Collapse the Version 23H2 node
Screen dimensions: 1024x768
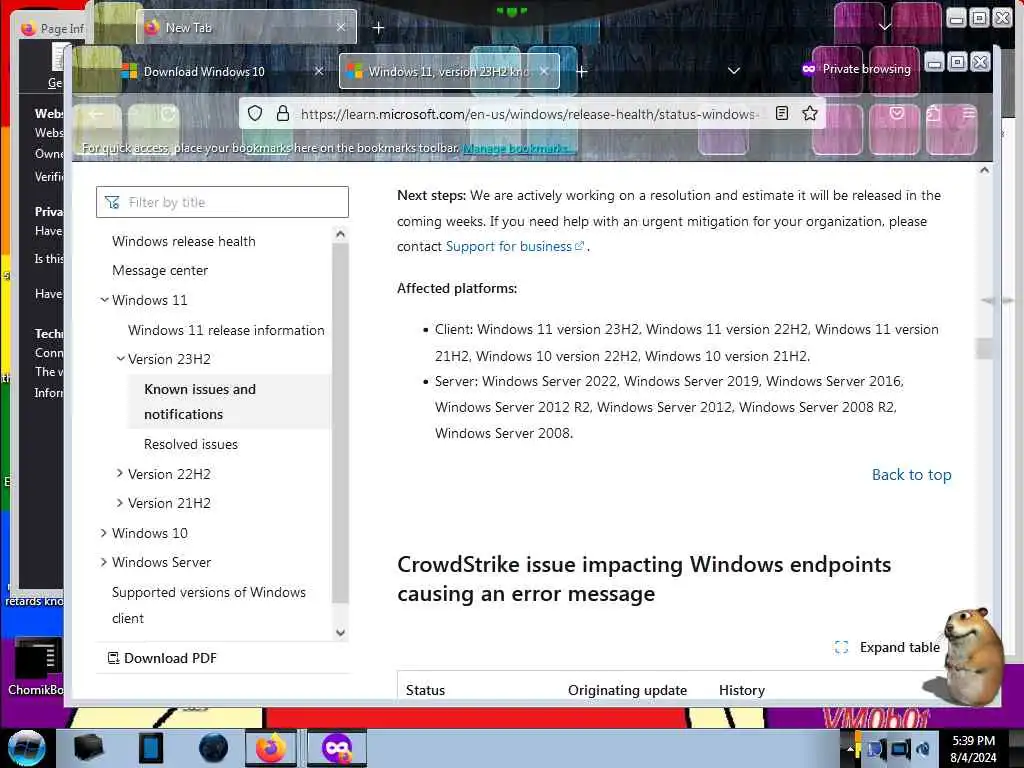pyautogui.click(x=120, y=359)
